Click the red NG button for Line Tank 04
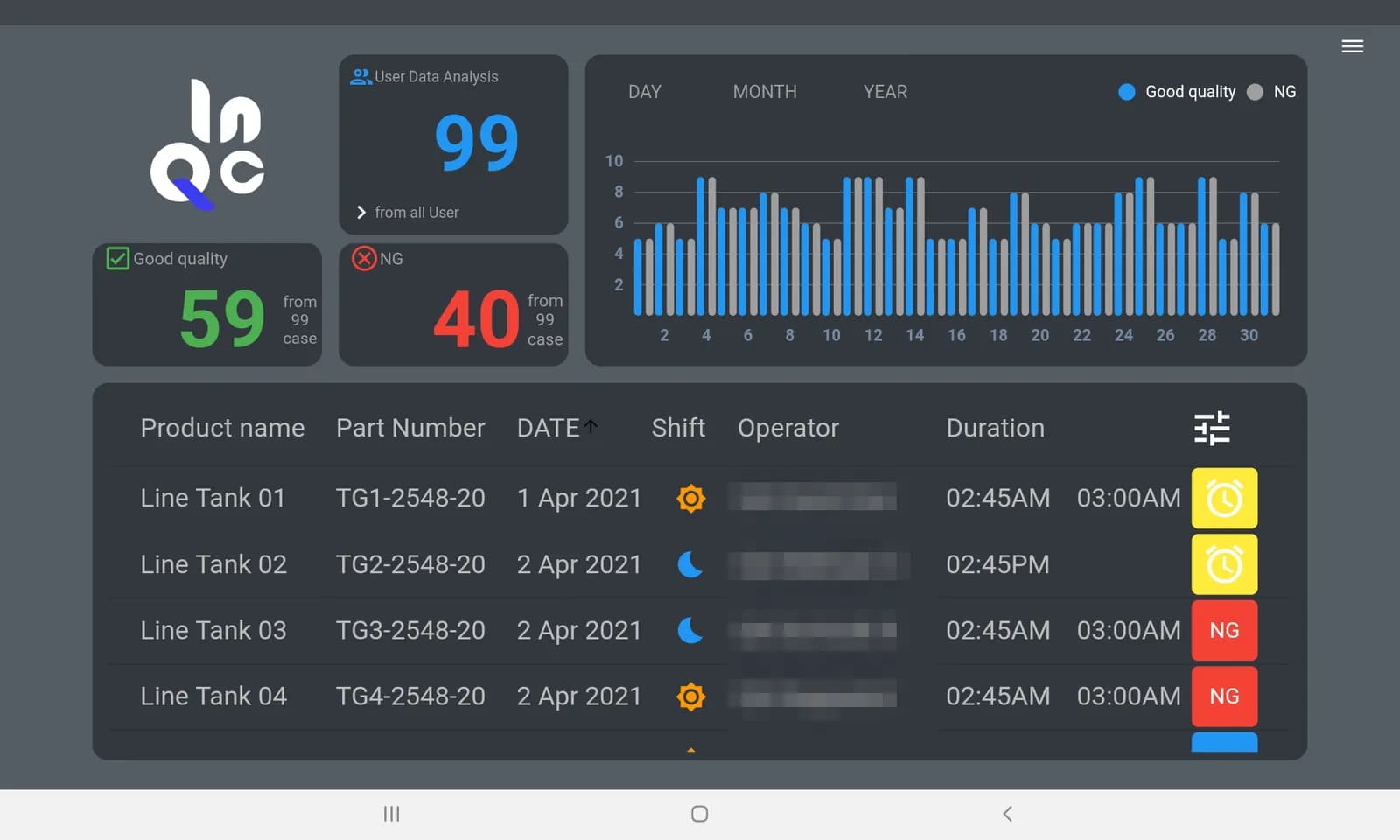 tap(1224, 696)
